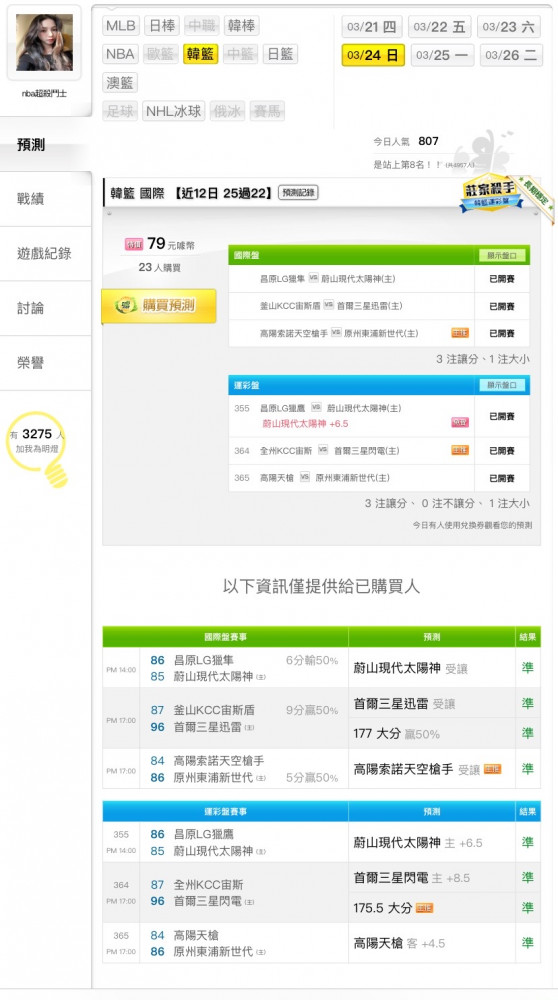
Task: Click VS icon for 釜山KCC宙斯盾 match
Action: click(x=328, y=305)
